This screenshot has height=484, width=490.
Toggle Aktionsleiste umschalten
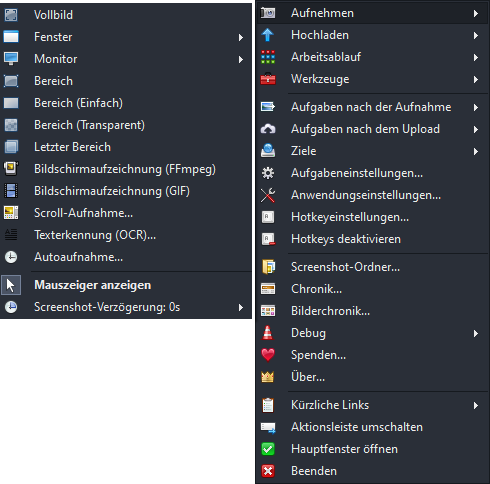point(372,427)
